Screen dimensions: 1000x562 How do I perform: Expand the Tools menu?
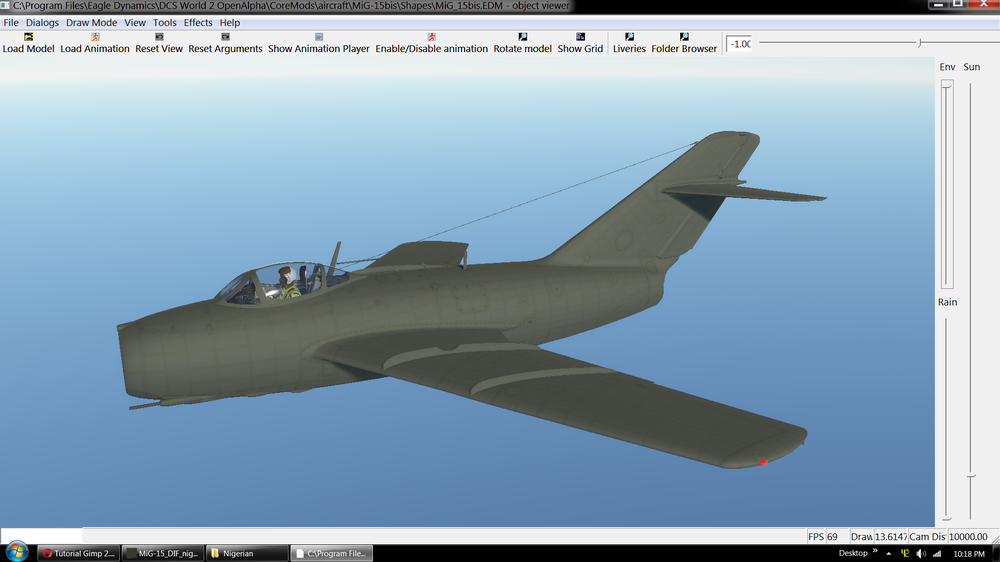tap(165, 22)
